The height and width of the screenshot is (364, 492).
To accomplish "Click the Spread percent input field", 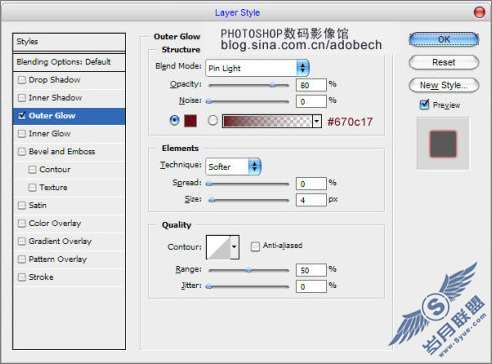I will click(x=311, y=184).
